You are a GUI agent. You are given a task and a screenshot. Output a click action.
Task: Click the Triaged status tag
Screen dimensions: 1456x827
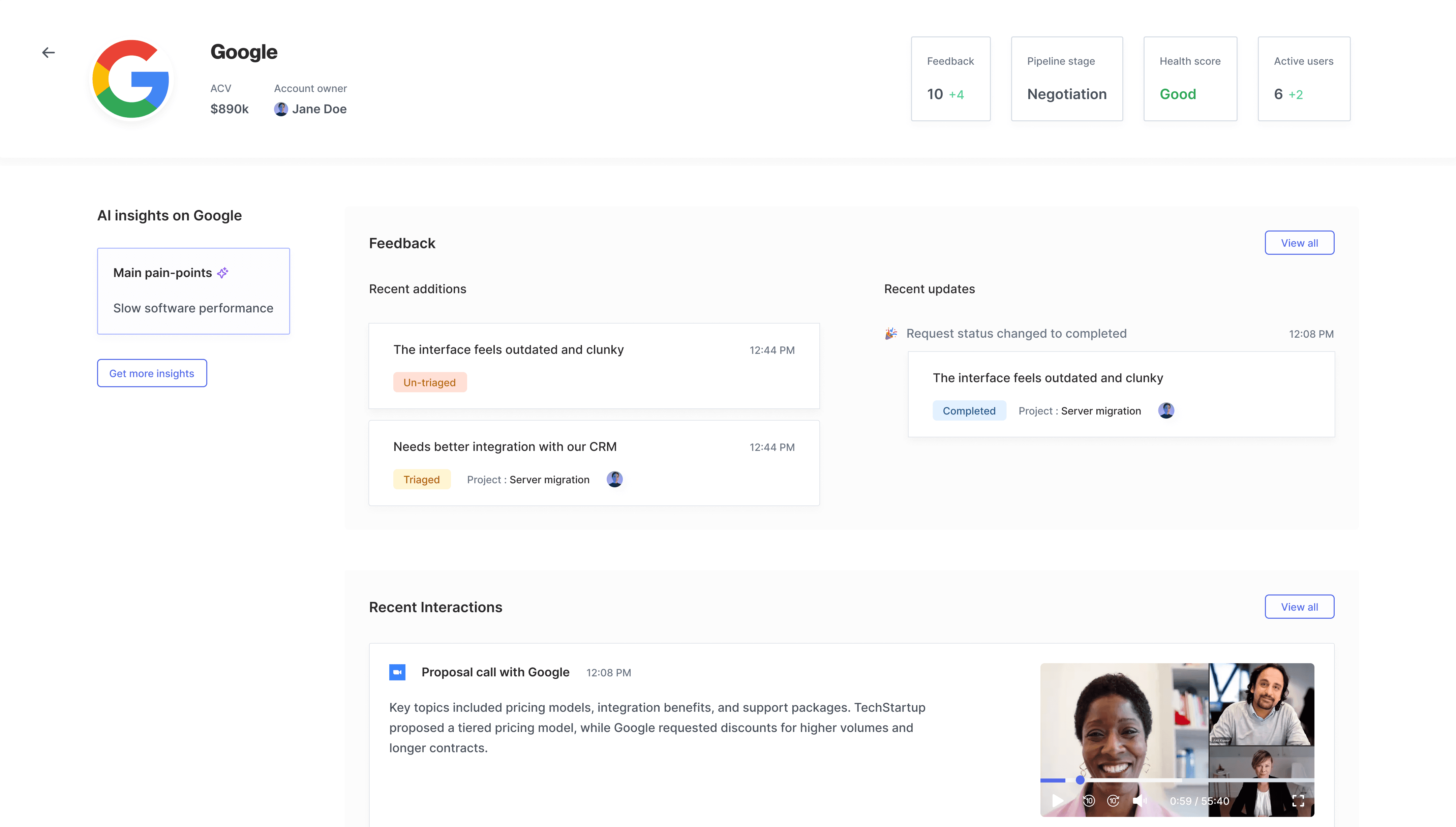click(x=422, y=480)
